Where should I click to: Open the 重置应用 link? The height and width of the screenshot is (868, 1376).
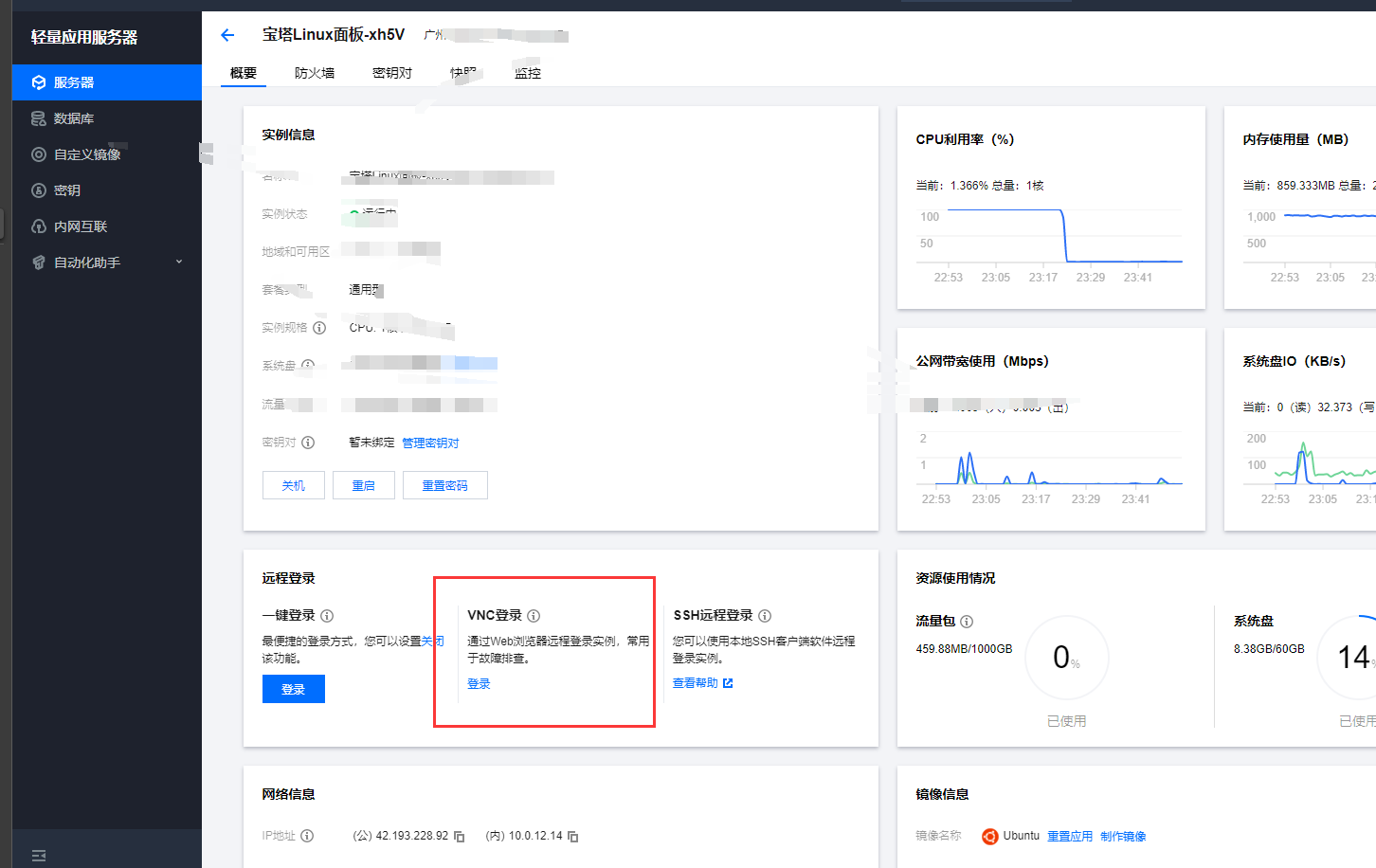[1070, 837]
